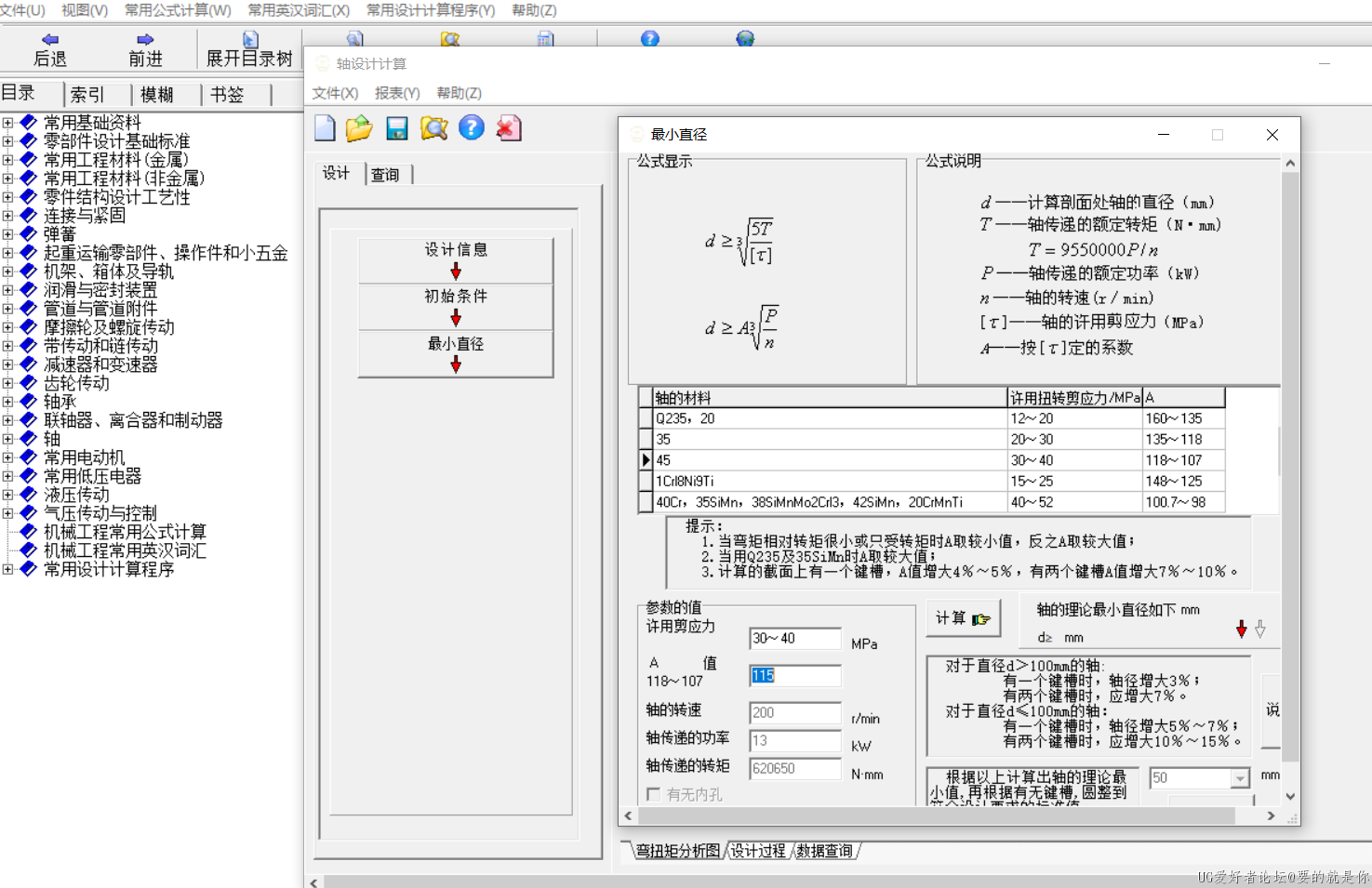
Task: Expand 液压传动 tree node
Action: 7,495
